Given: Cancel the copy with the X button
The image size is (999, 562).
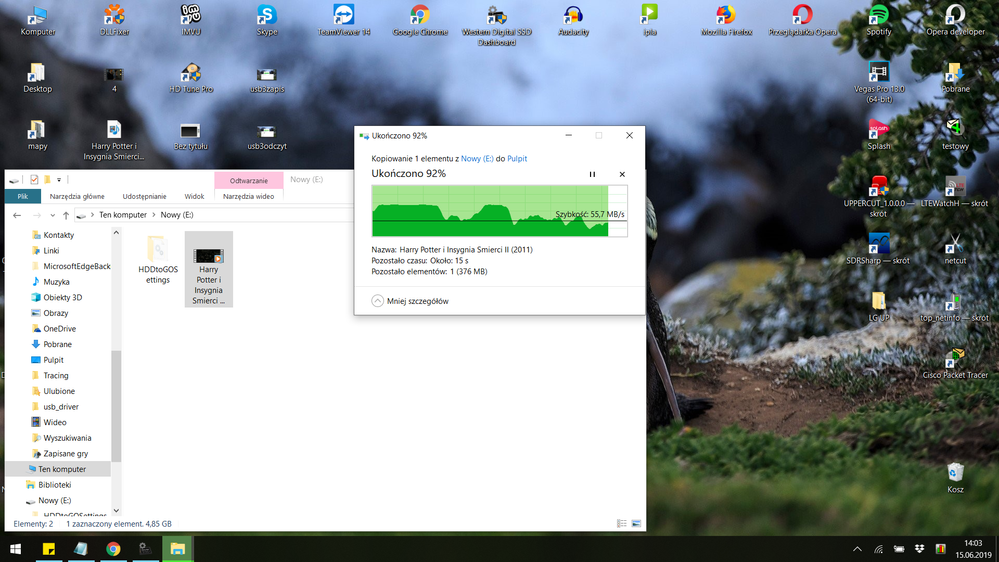Looking at the screenshot, I should (x=622, y=174).
